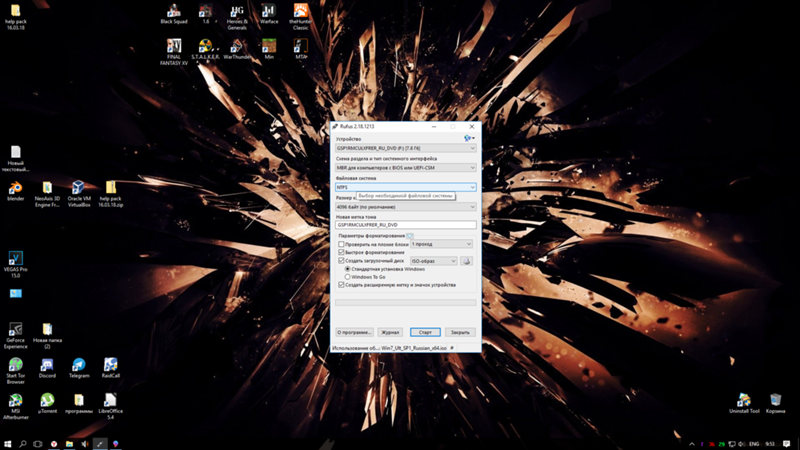Image resolution: width=800 pixels, height=450 pixels.
Task: Click status text Win7_Ult_SP1_Russian_x64.iso
Action: pos(414,348)
